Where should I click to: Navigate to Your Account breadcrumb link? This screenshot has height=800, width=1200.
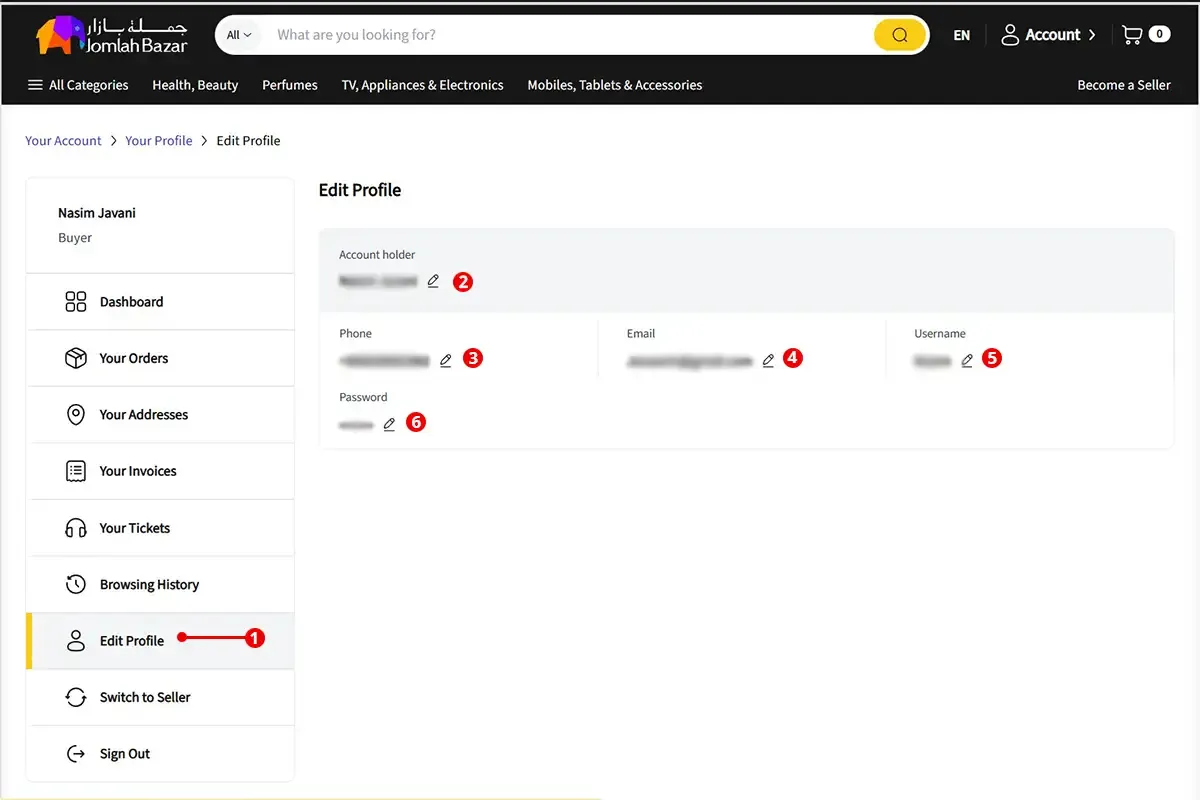point(63,141)
